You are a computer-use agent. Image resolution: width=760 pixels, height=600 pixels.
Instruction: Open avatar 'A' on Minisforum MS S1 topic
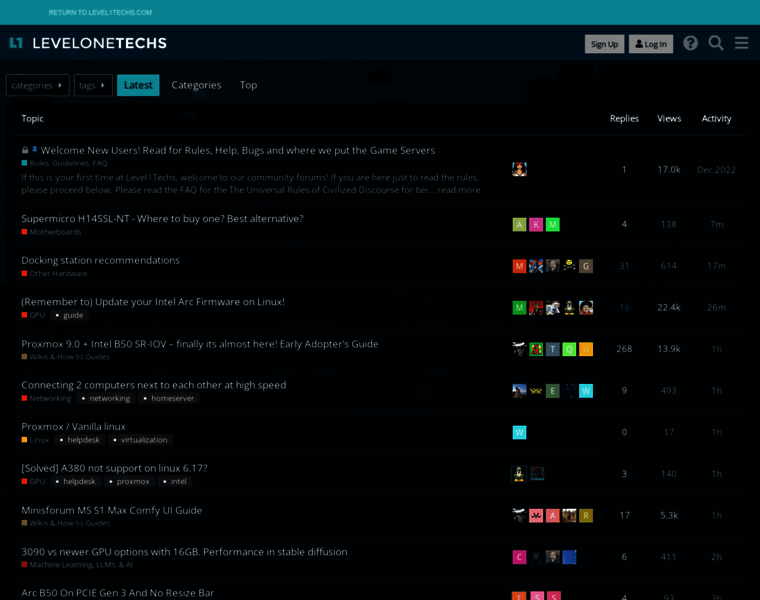(x=553, y=516)
